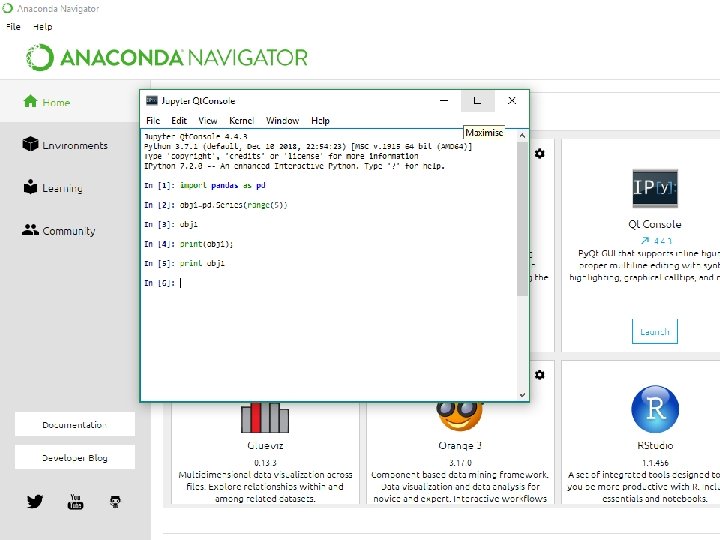Click the RStudio logo icon
Viewport: 720px width, 540px height.
pos(655,409)
